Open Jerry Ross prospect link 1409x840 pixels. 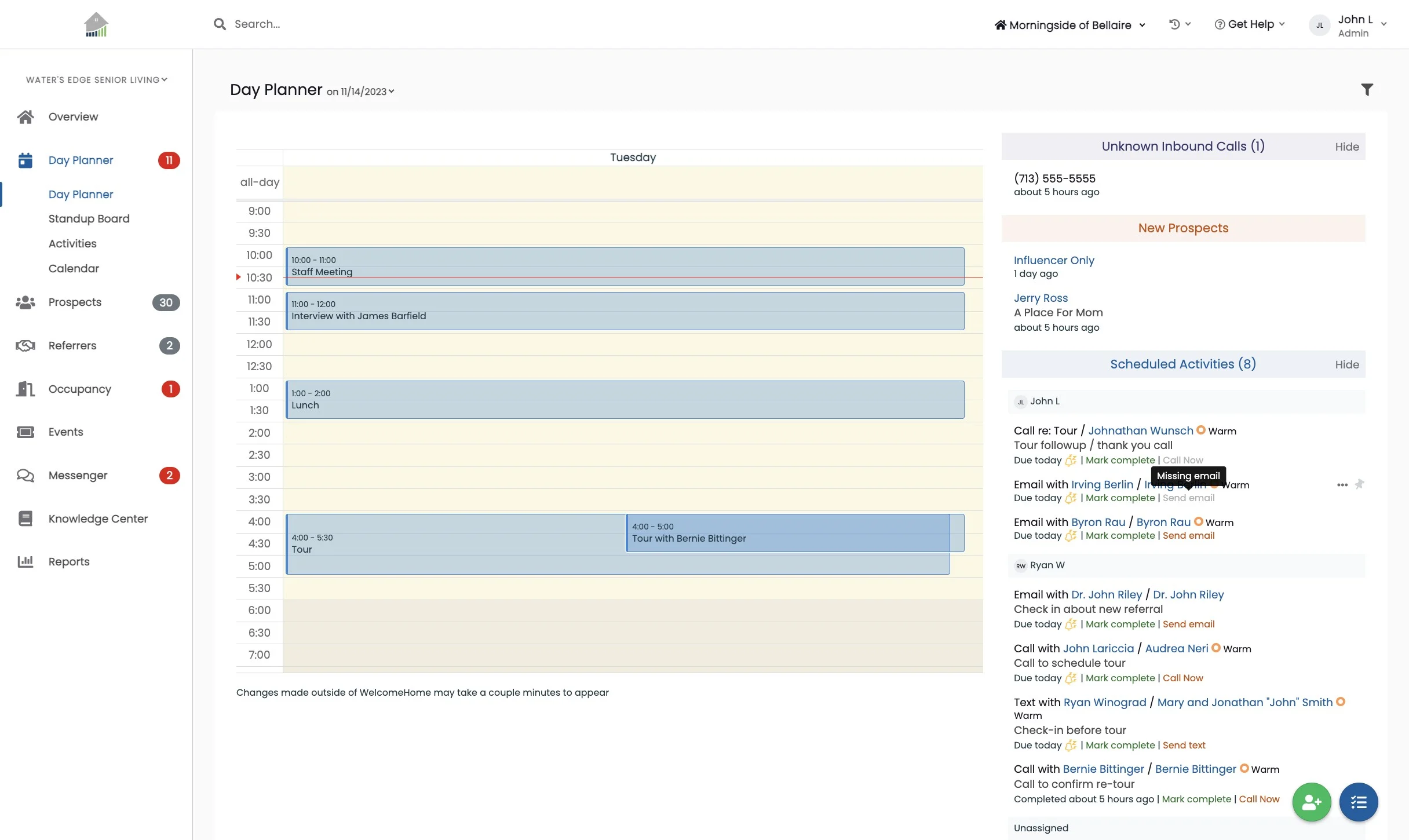pyautogui.click(x=1041, y=298)
